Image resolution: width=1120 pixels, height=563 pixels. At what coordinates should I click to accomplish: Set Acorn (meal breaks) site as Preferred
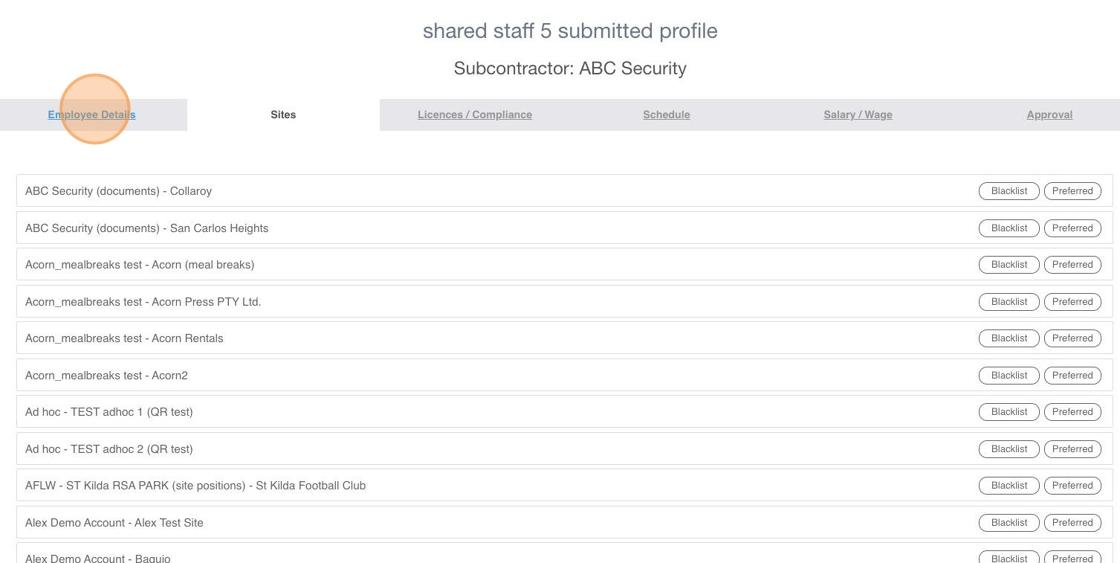(x=1072, y=264)
